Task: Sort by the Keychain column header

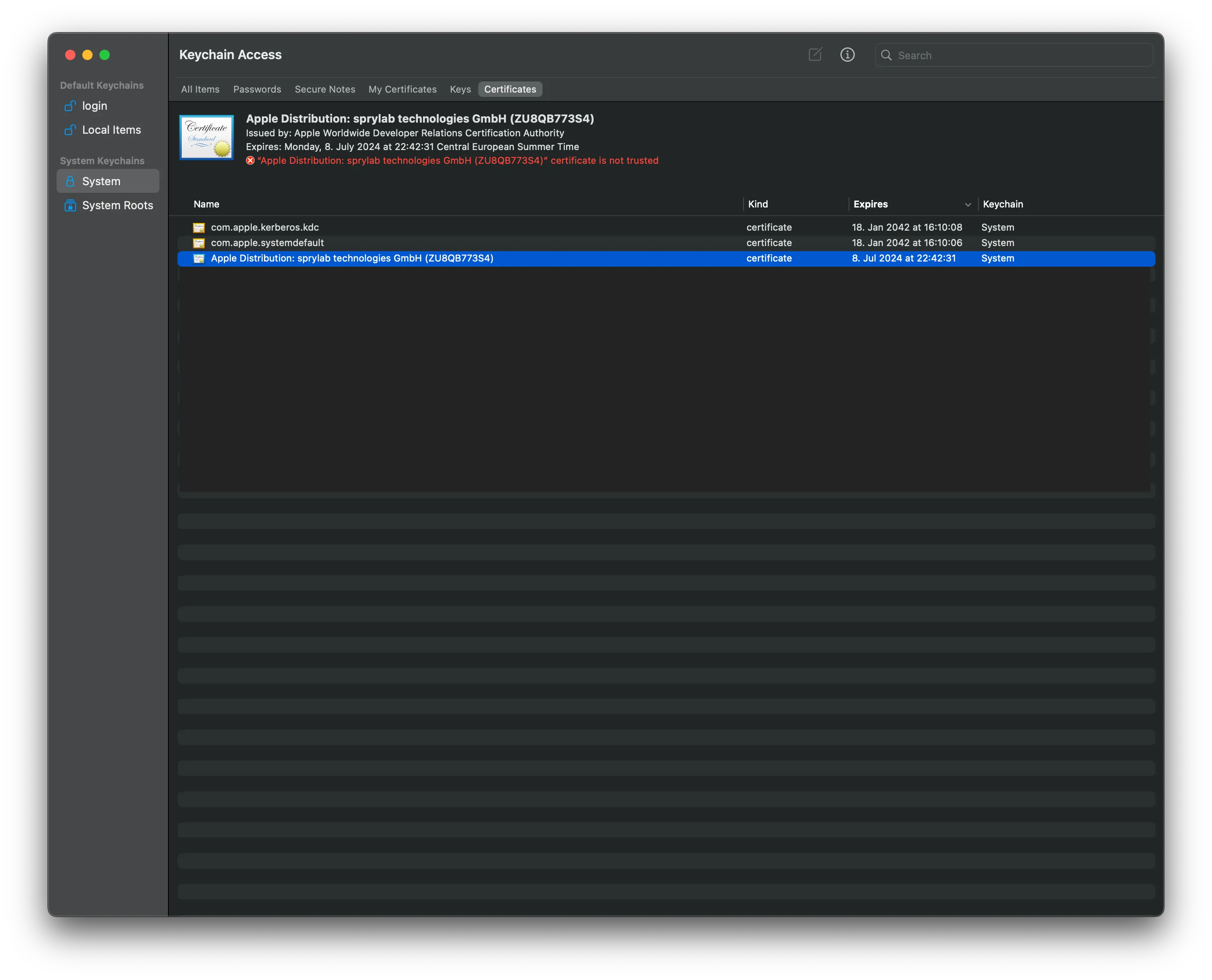Action: click(x=1003, y=204)
